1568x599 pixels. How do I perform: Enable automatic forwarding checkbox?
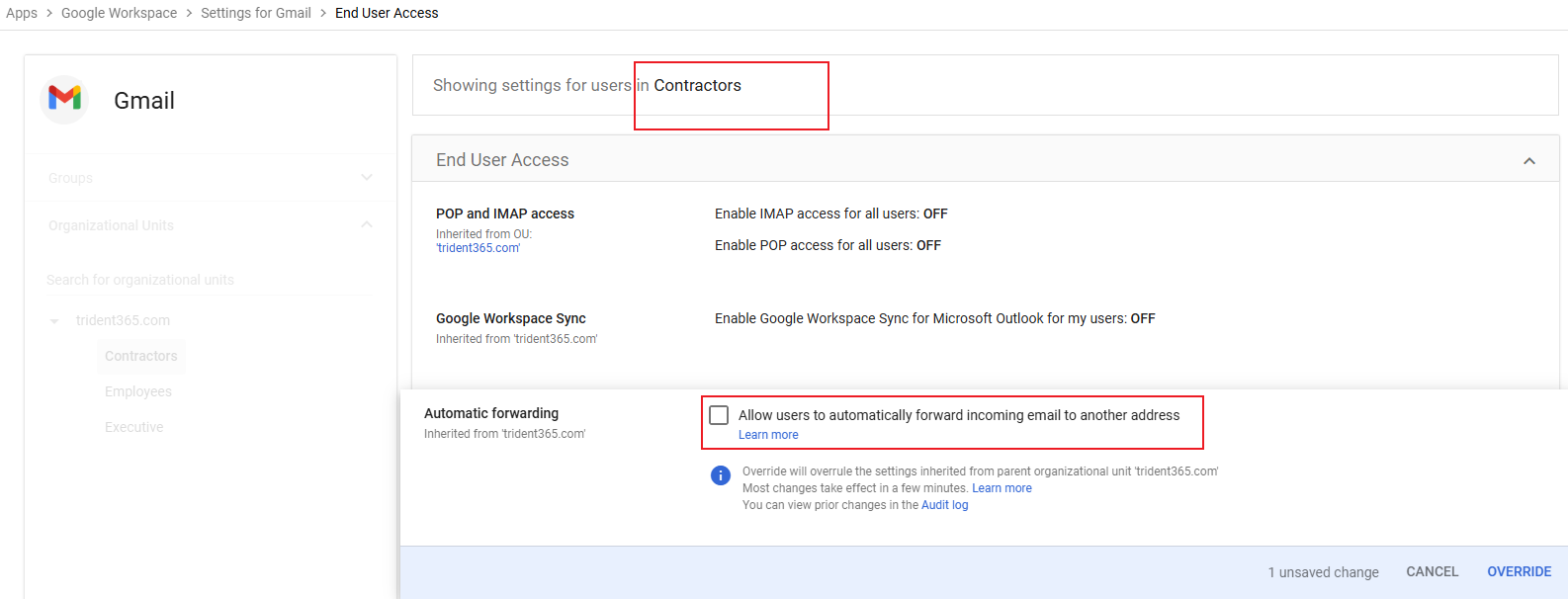point(719,415)
